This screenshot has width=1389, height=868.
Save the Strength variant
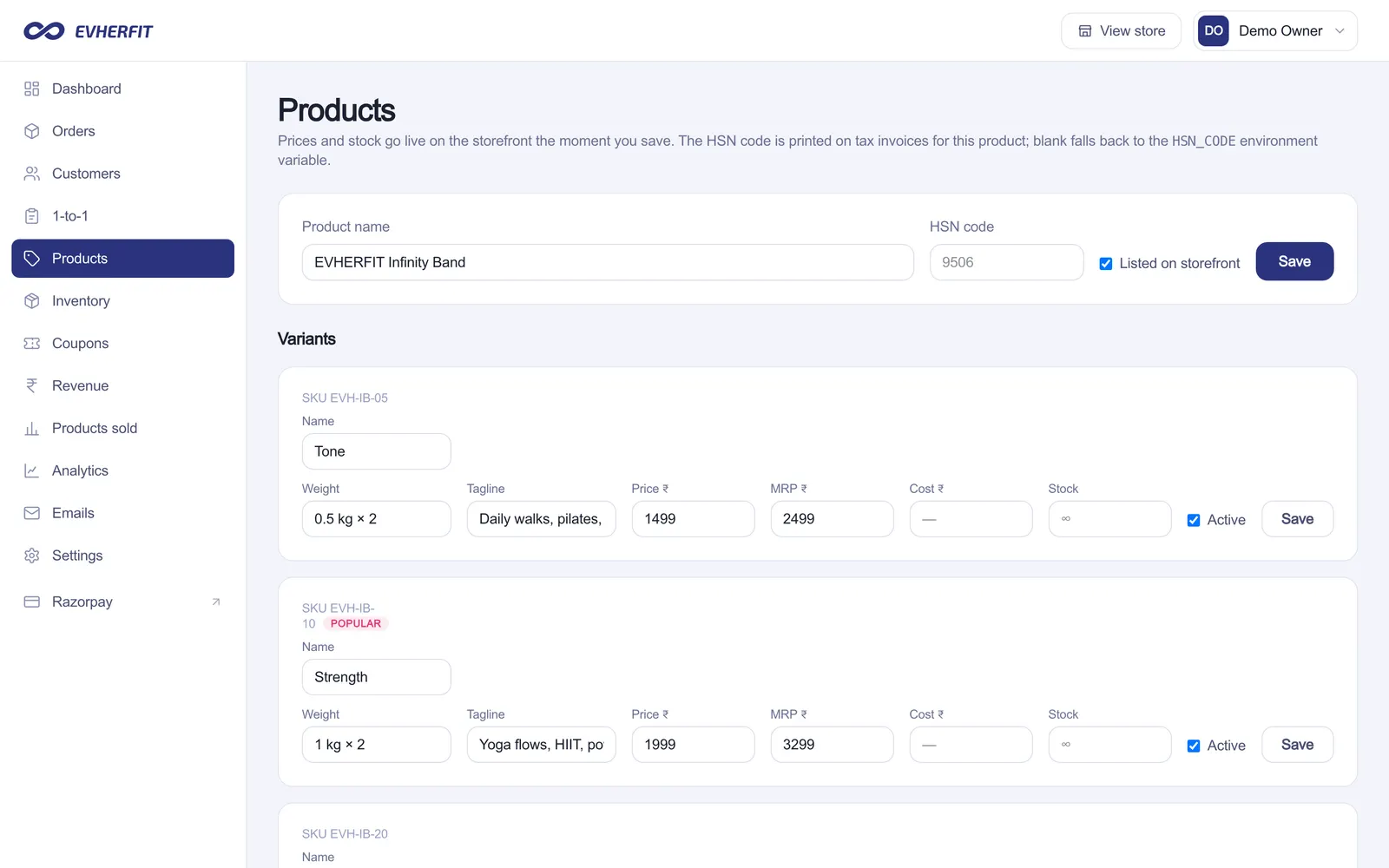click(x=1297, y=745)
